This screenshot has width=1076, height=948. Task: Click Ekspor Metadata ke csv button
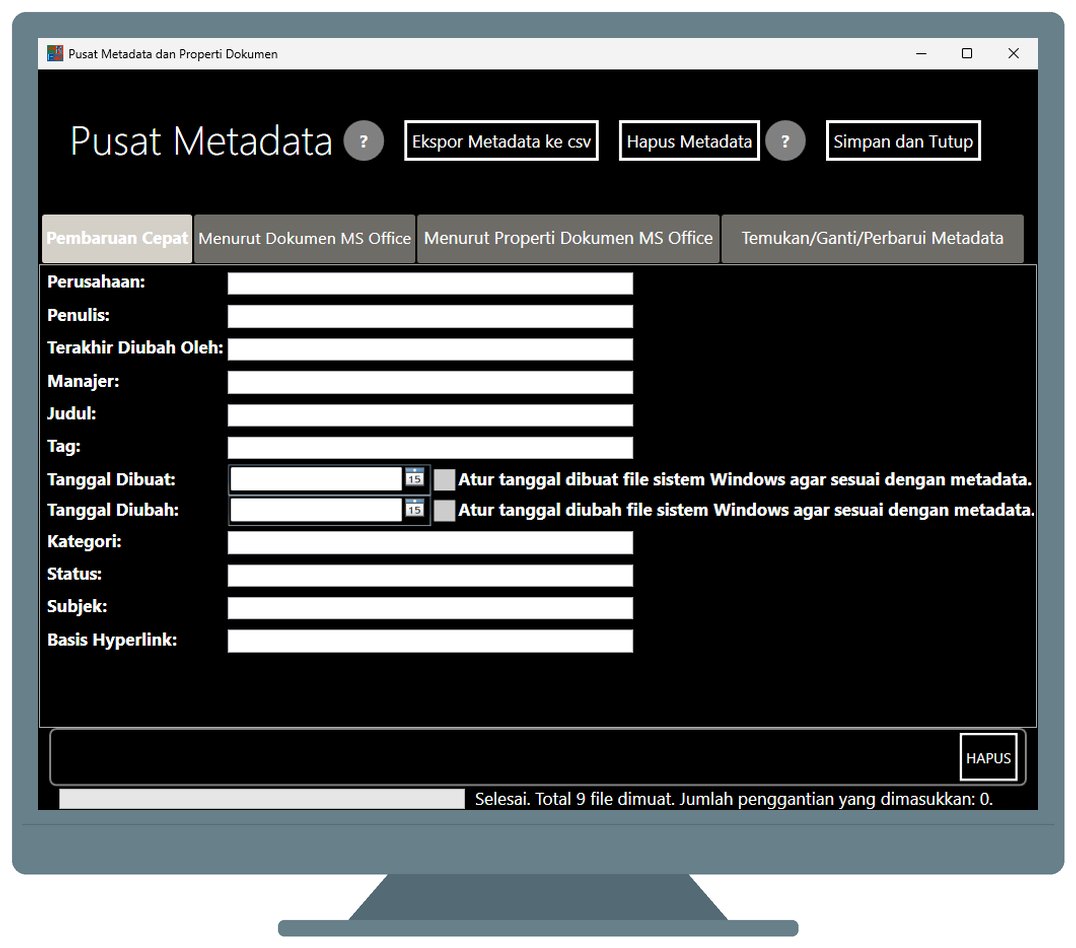click(502, 141)
